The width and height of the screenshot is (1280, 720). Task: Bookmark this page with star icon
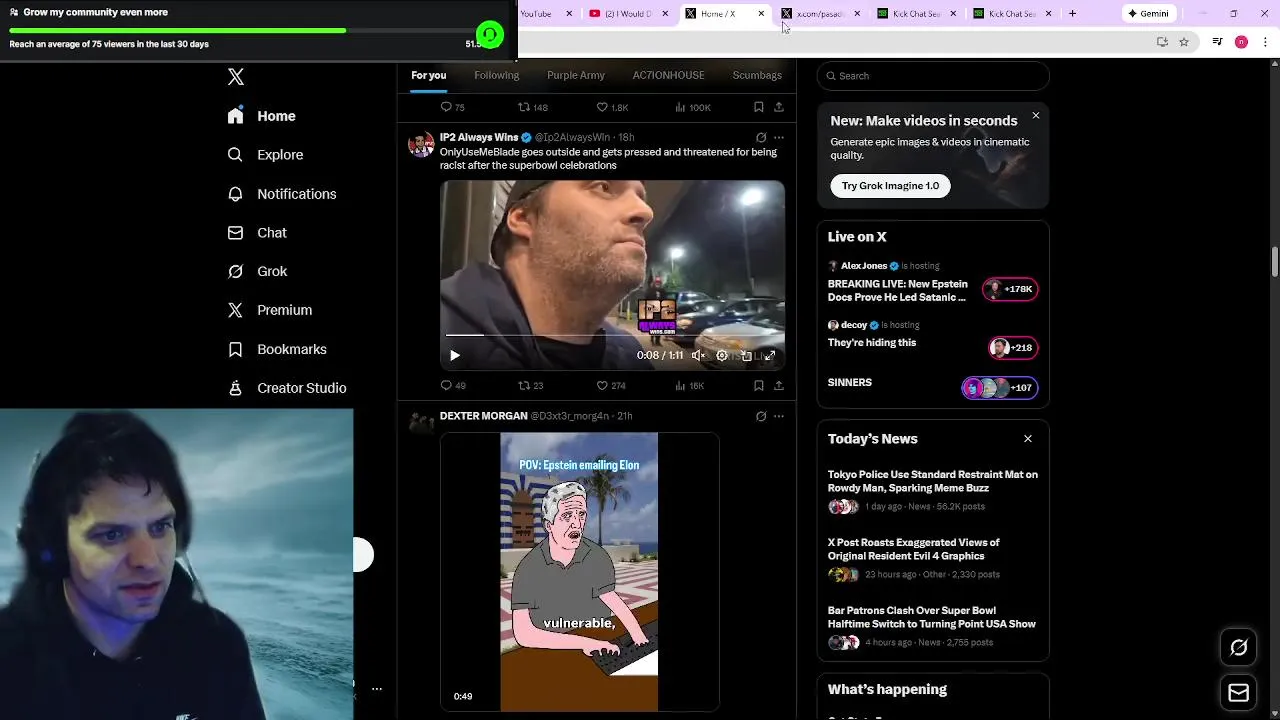[1184, 42]
